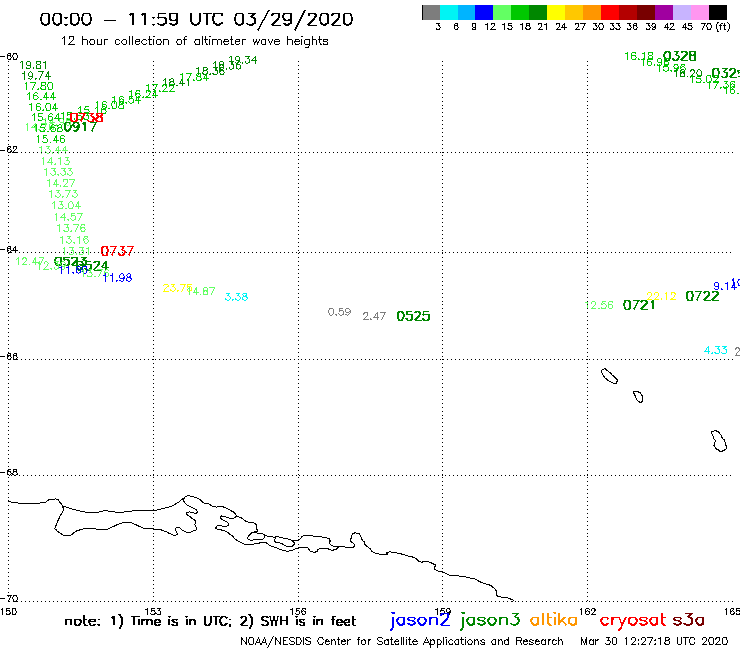Click the wave height value 14.57
The image size is (740, 650).
68,217
